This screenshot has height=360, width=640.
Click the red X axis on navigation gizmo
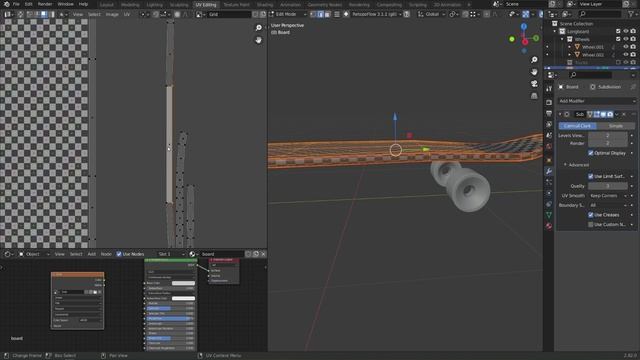(525, 42)
